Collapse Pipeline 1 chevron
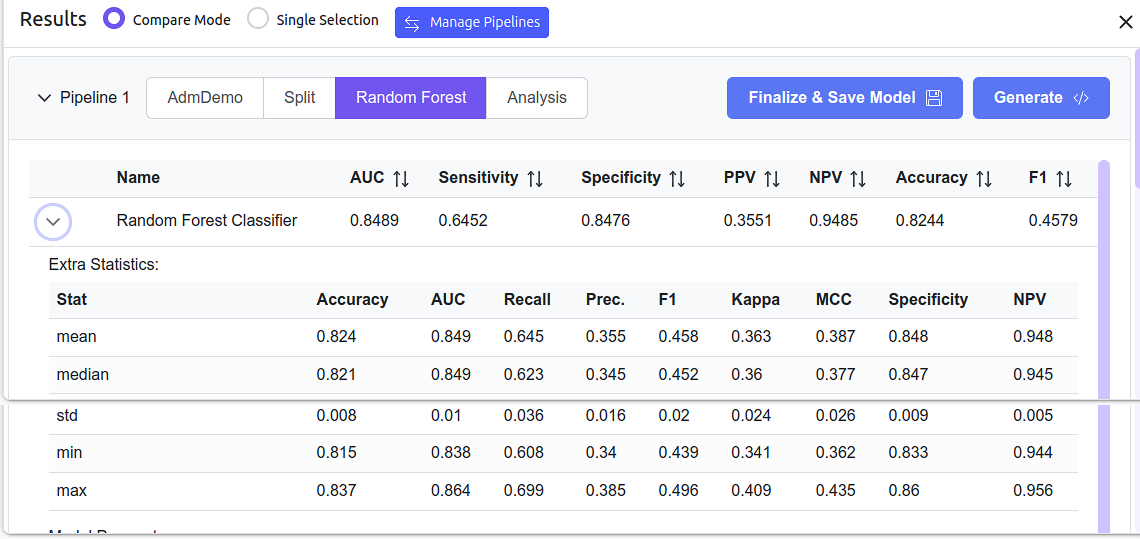Image resolution: width=1140 pixels, height=539 pixels. pyautogui.click(x=44, y=98)
